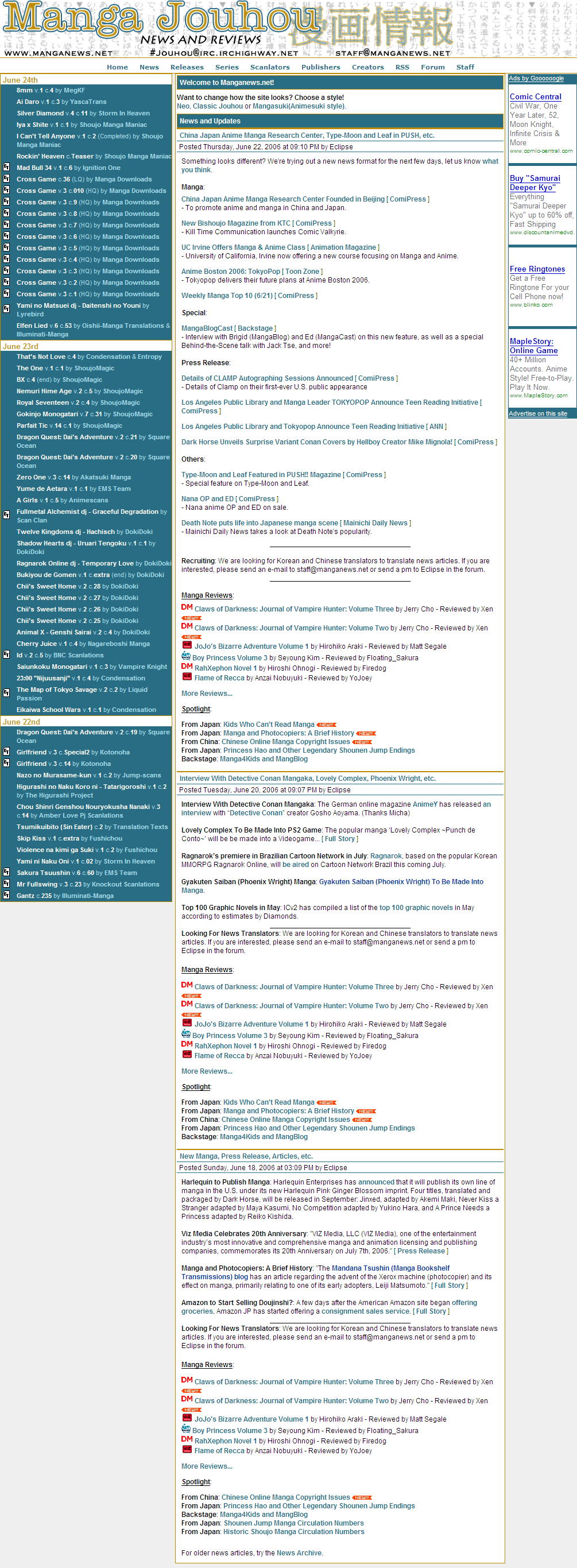This screenshot has width=577, height=1568.
Task: Click the Advertise on this site link
Action: tap(537, 413)
